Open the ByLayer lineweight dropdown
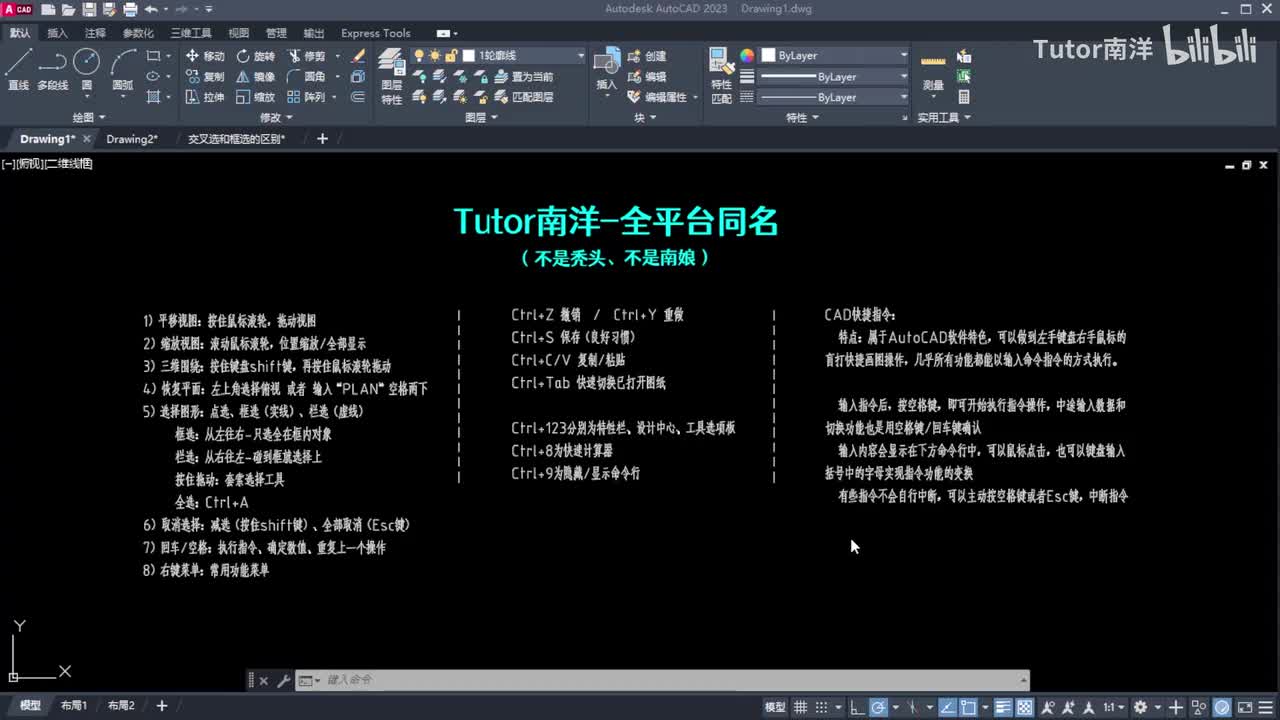 point(833,77)
